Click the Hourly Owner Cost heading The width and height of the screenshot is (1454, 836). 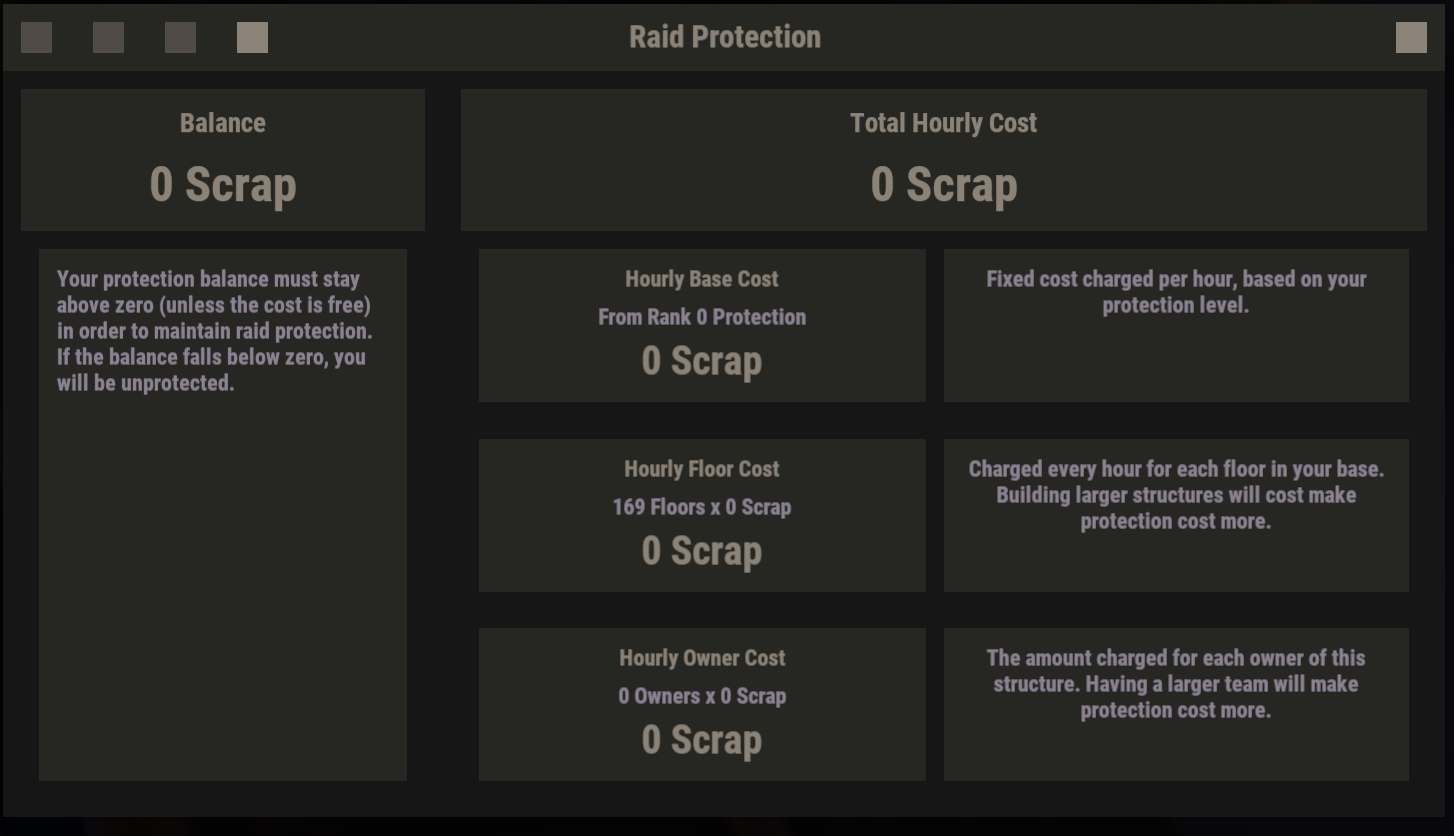point(702,658)
